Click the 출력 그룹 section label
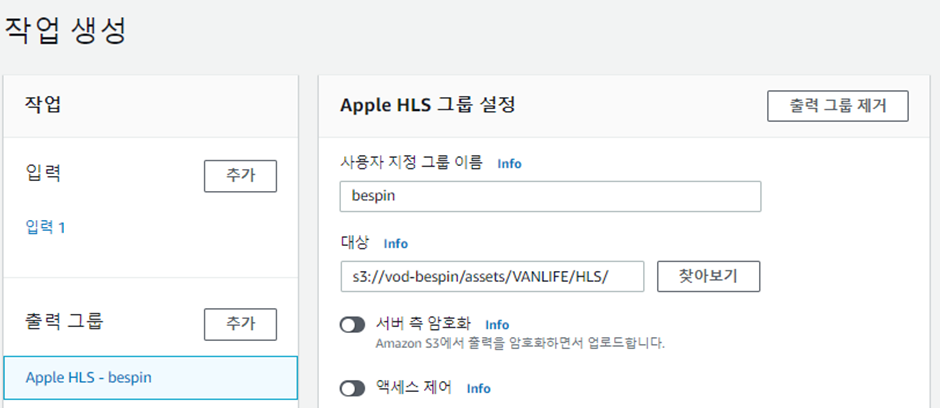Image resolution: width=940 pixels, height=408 pixels. tap(64, 322)
